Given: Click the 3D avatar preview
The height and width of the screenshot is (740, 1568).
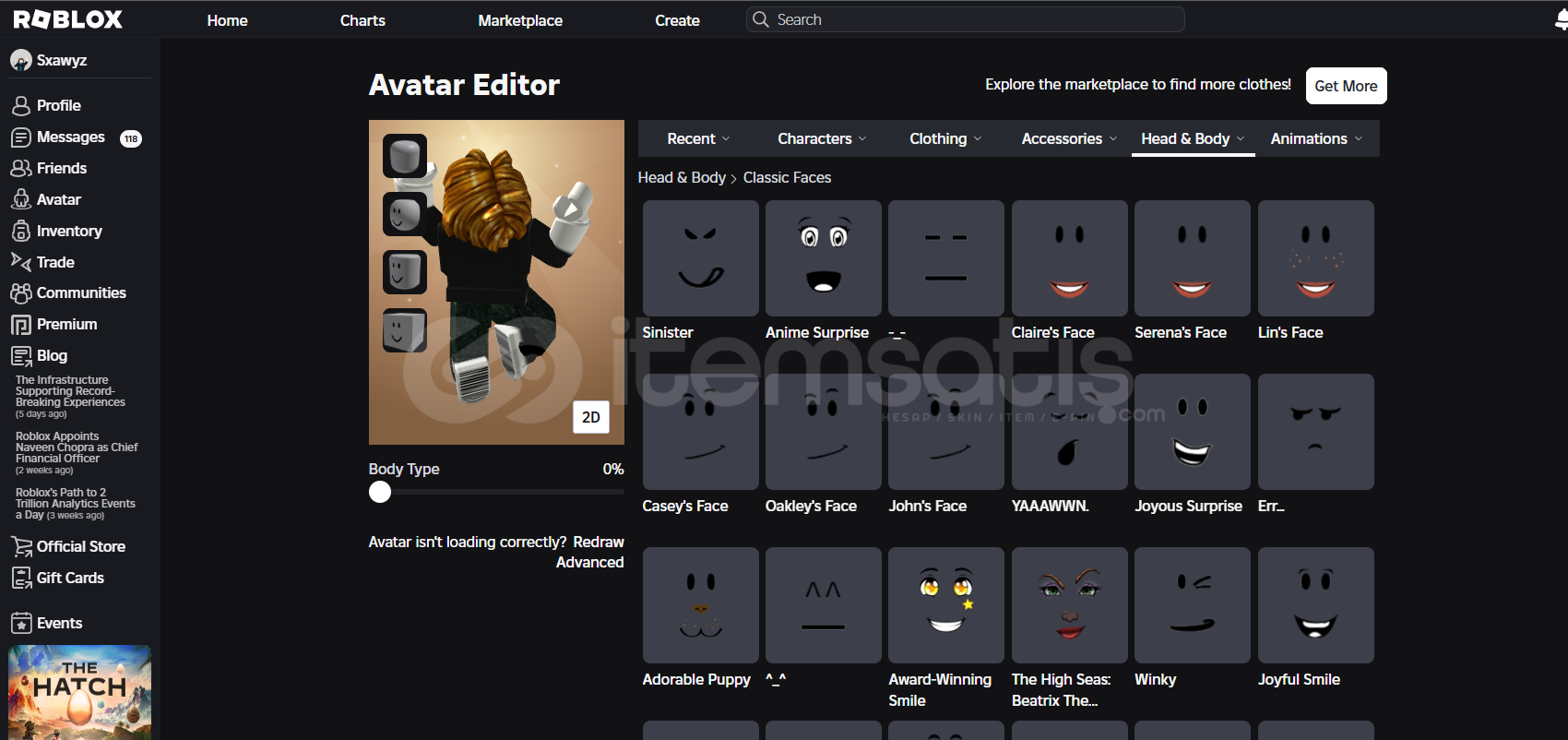Looking at the screenshot, I should click(496, 282).
